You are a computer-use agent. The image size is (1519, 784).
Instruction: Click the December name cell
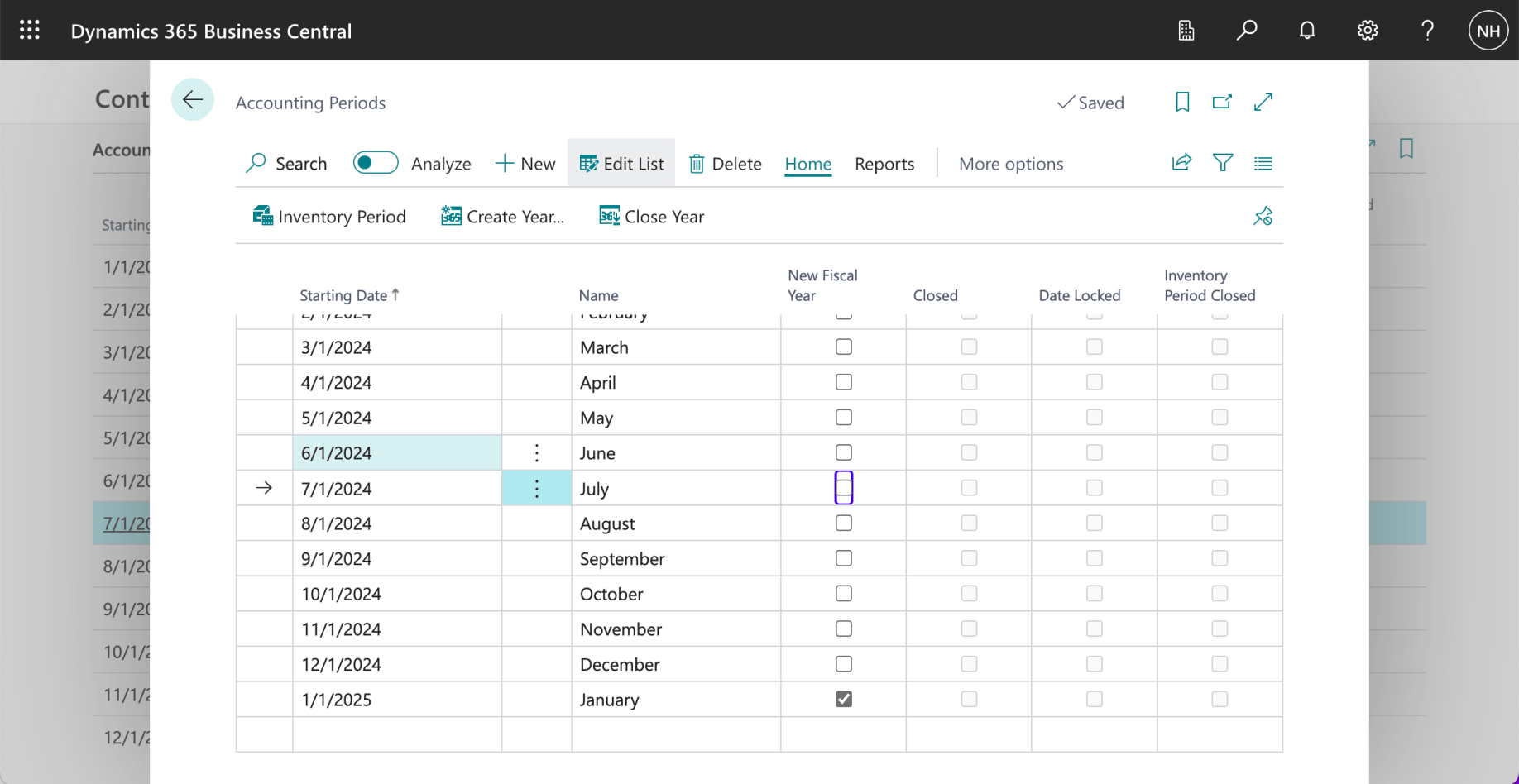point(676,665)
